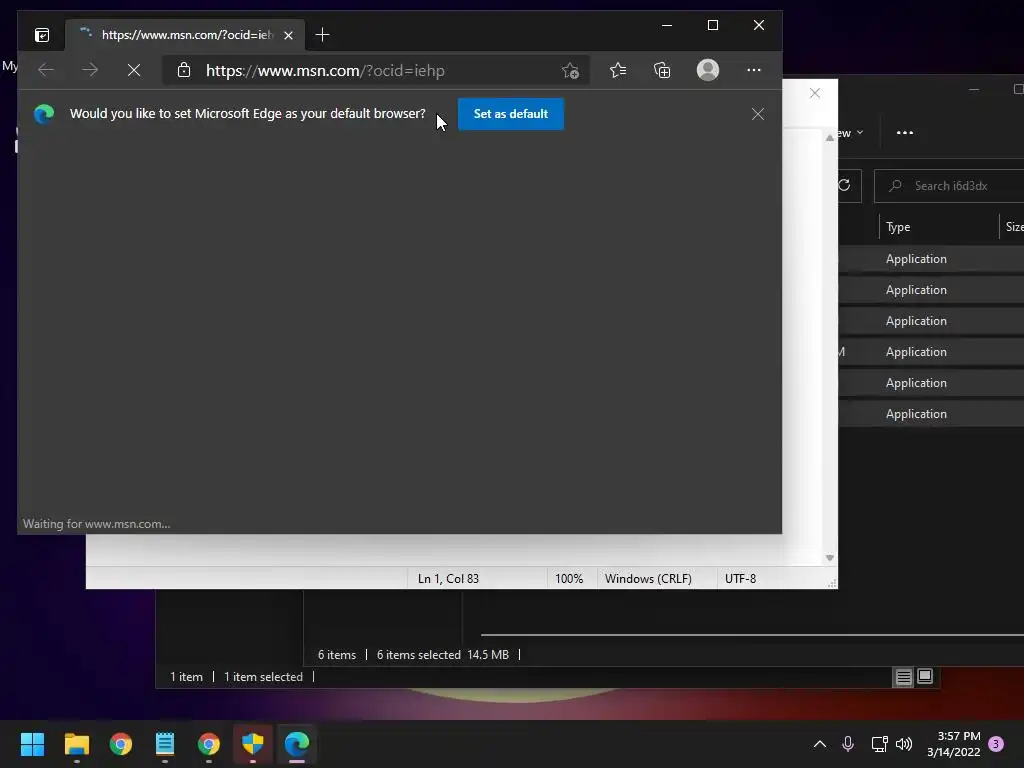Click 6 items selected status text
1024x768 pixels.
[419, 654]
